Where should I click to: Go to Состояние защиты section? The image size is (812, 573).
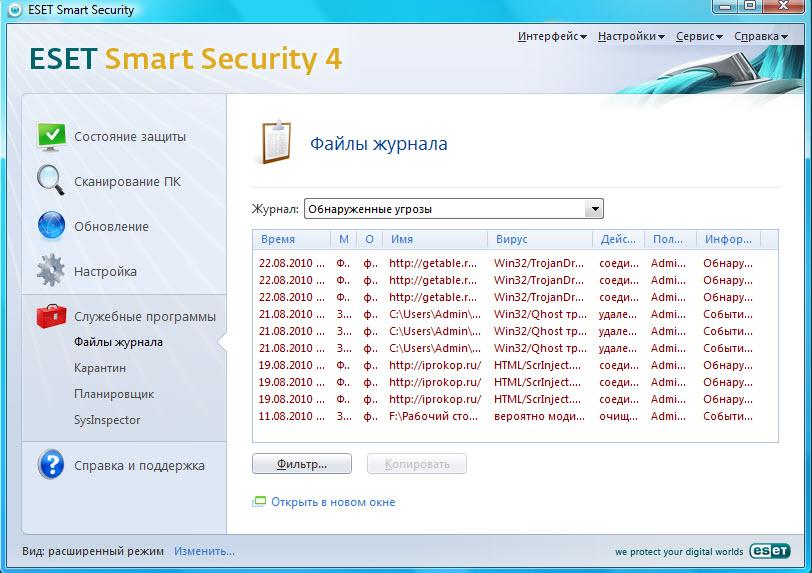(130, 137)
